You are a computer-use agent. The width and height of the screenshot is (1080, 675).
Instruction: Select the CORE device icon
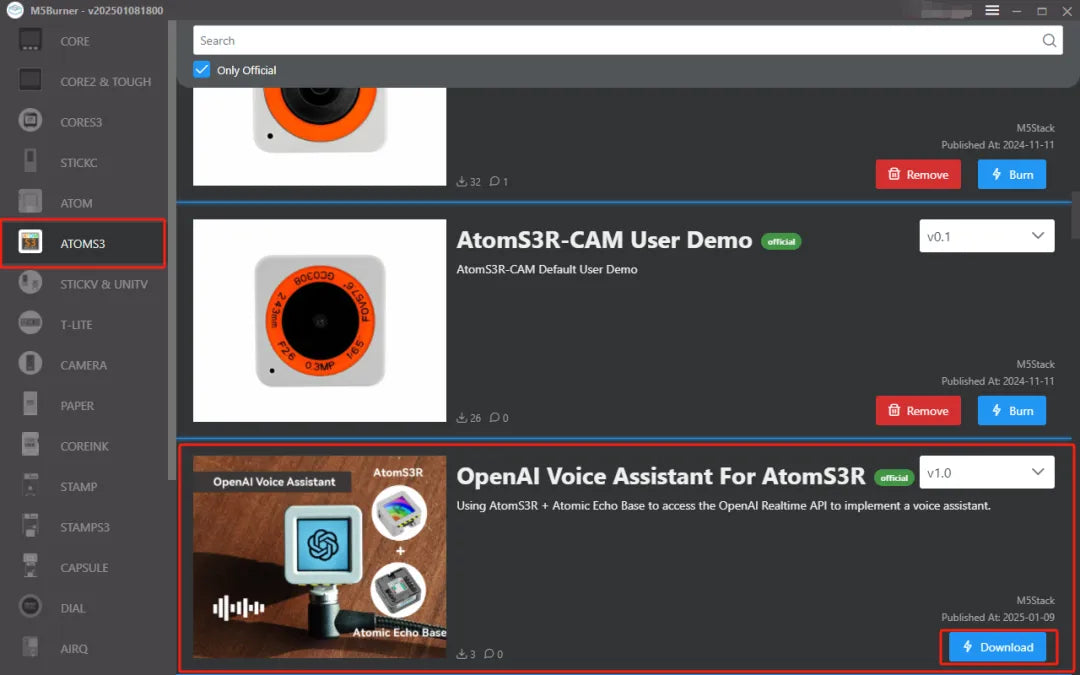[x=30, y=40]
